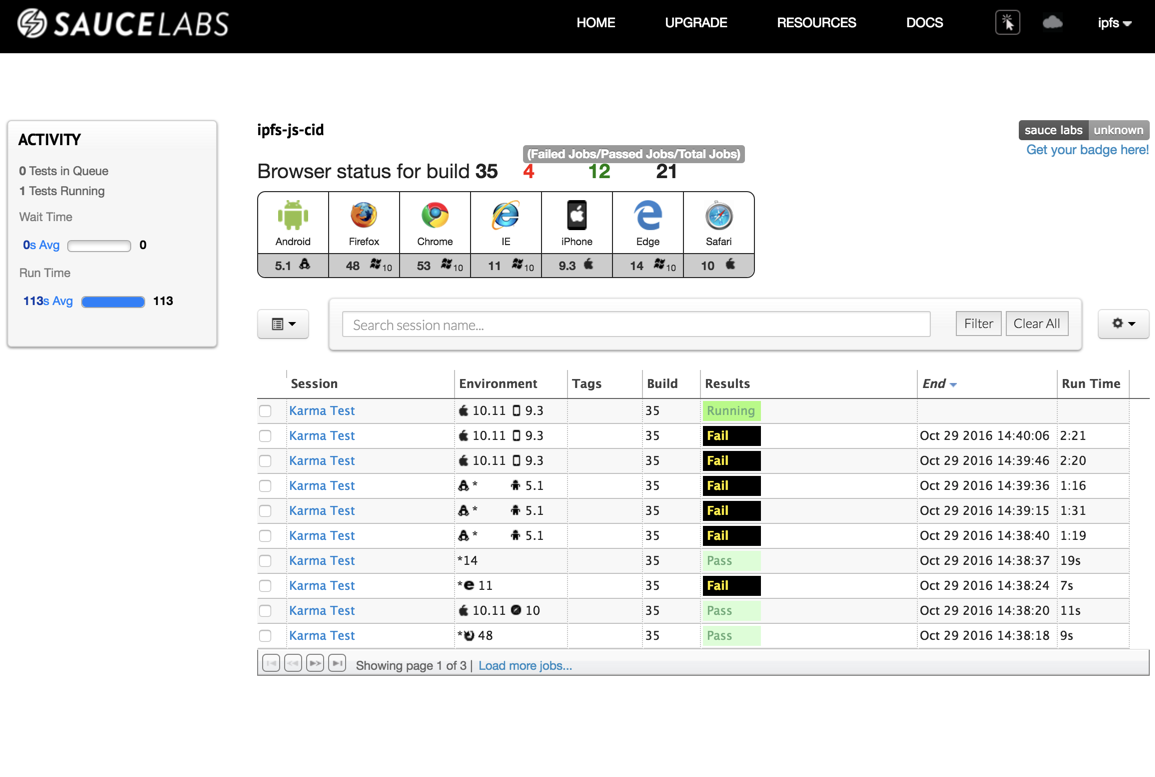This screenshot has width=1155, height=777.
Task: Open the Karma Test that ended 14:38:18
Action: [322, 636]
